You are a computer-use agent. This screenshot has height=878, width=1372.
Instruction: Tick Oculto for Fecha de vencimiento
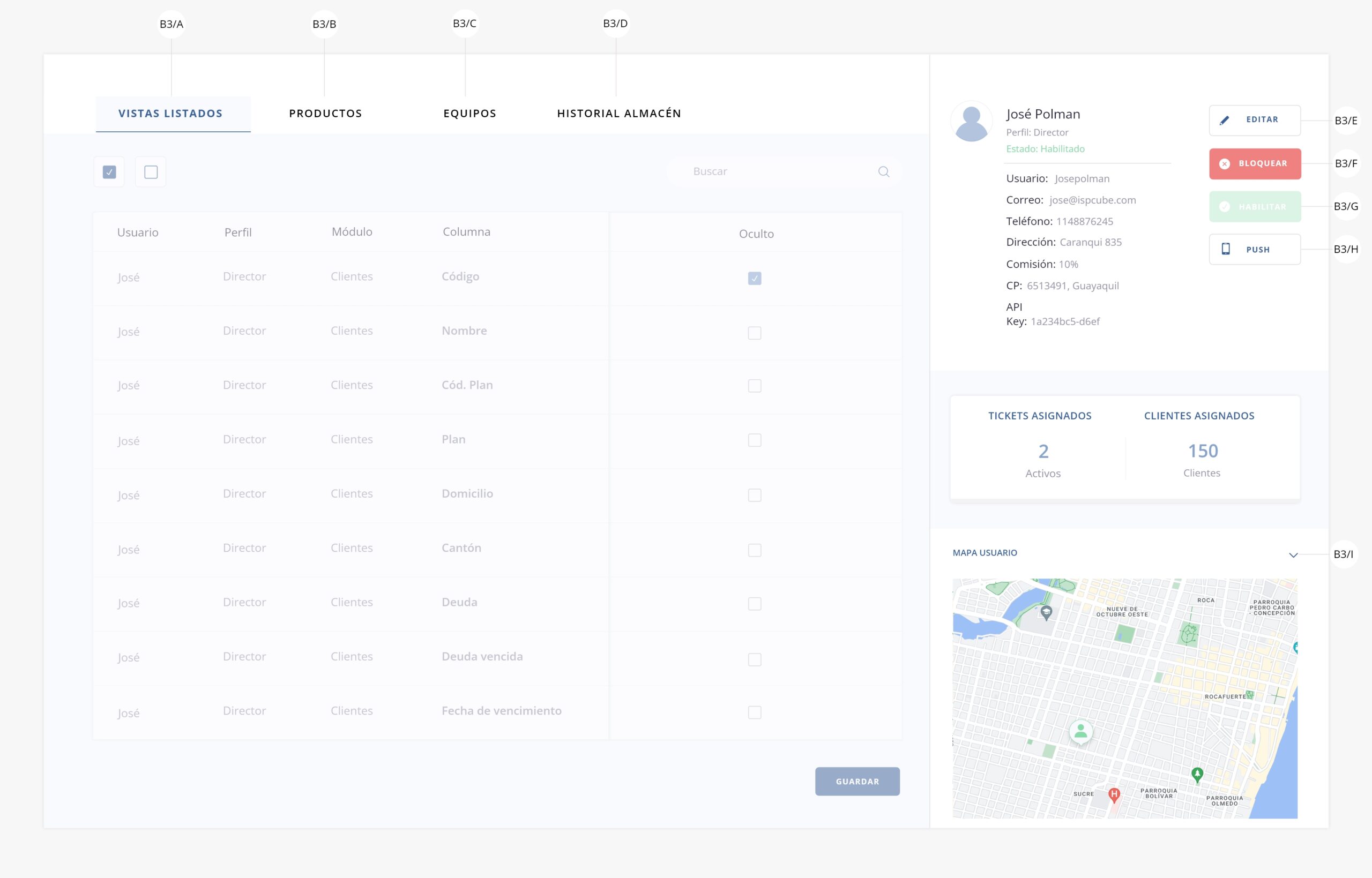coord(754,712)
